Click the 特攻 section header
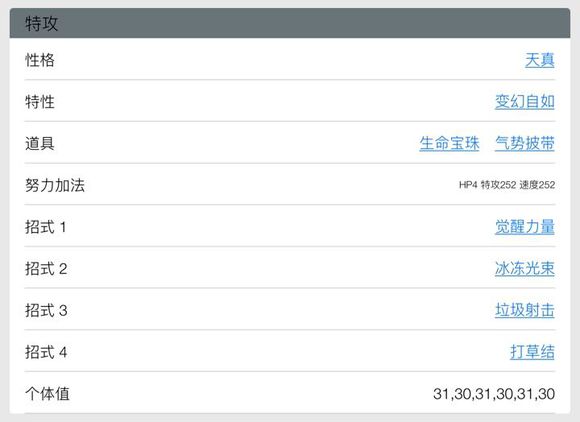The image size is (580, 422). tap(290, 23)
